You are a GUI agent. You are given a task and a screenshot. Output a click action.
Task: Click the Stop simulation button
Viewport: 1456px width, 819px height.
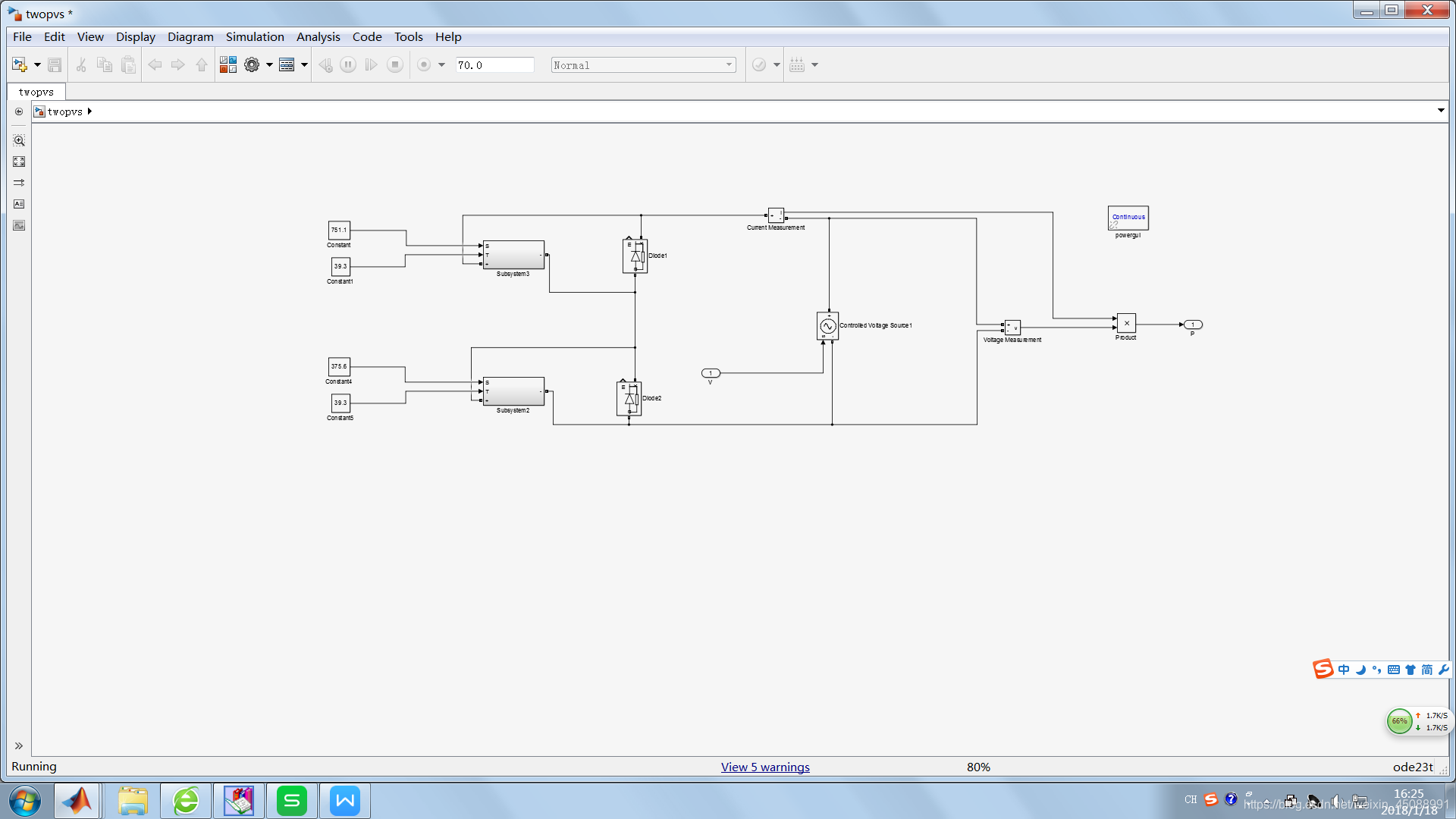pyautogui.click(x=394, y=64)
